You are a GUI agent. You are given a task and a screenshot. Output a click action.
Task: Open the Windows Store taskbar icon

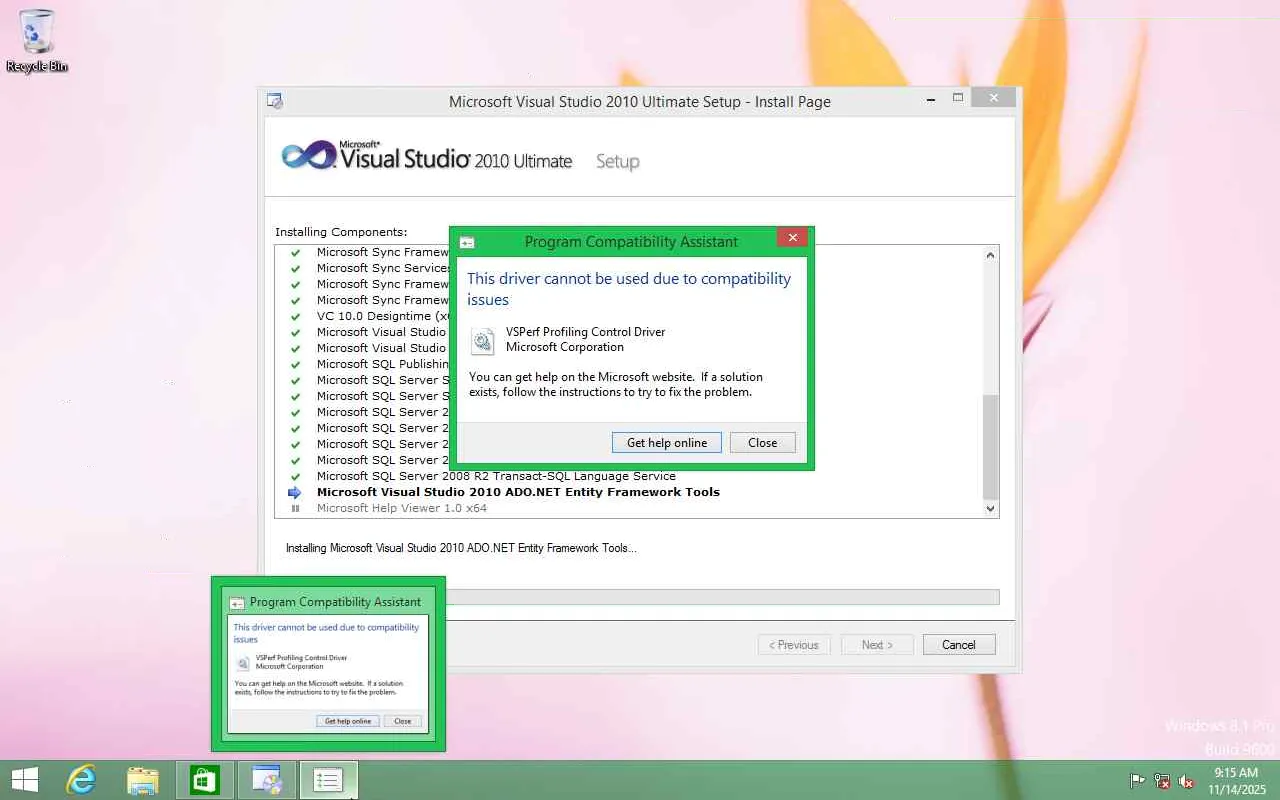click(x=205, y=780)
